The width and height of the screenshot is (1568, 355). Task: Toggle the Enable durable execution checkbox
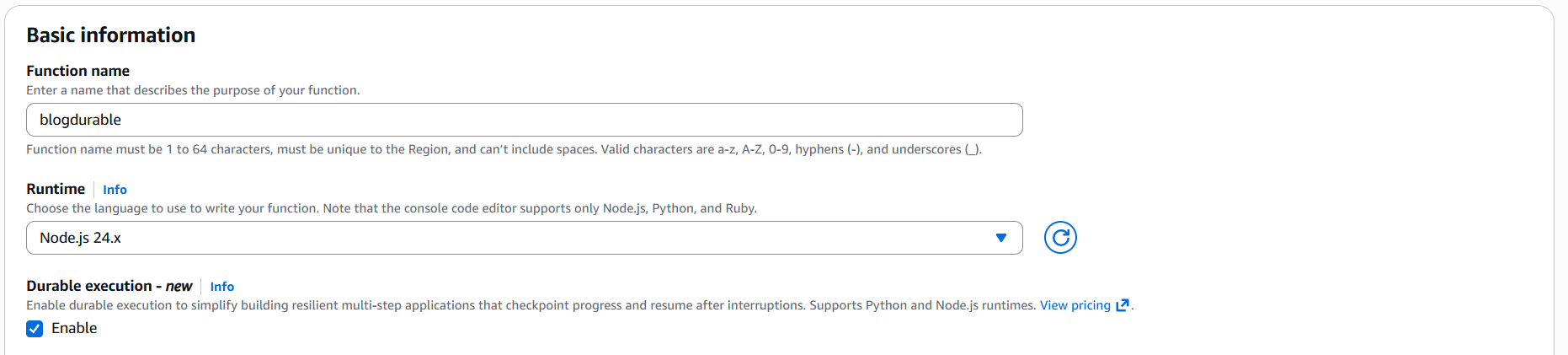(35, 329)
